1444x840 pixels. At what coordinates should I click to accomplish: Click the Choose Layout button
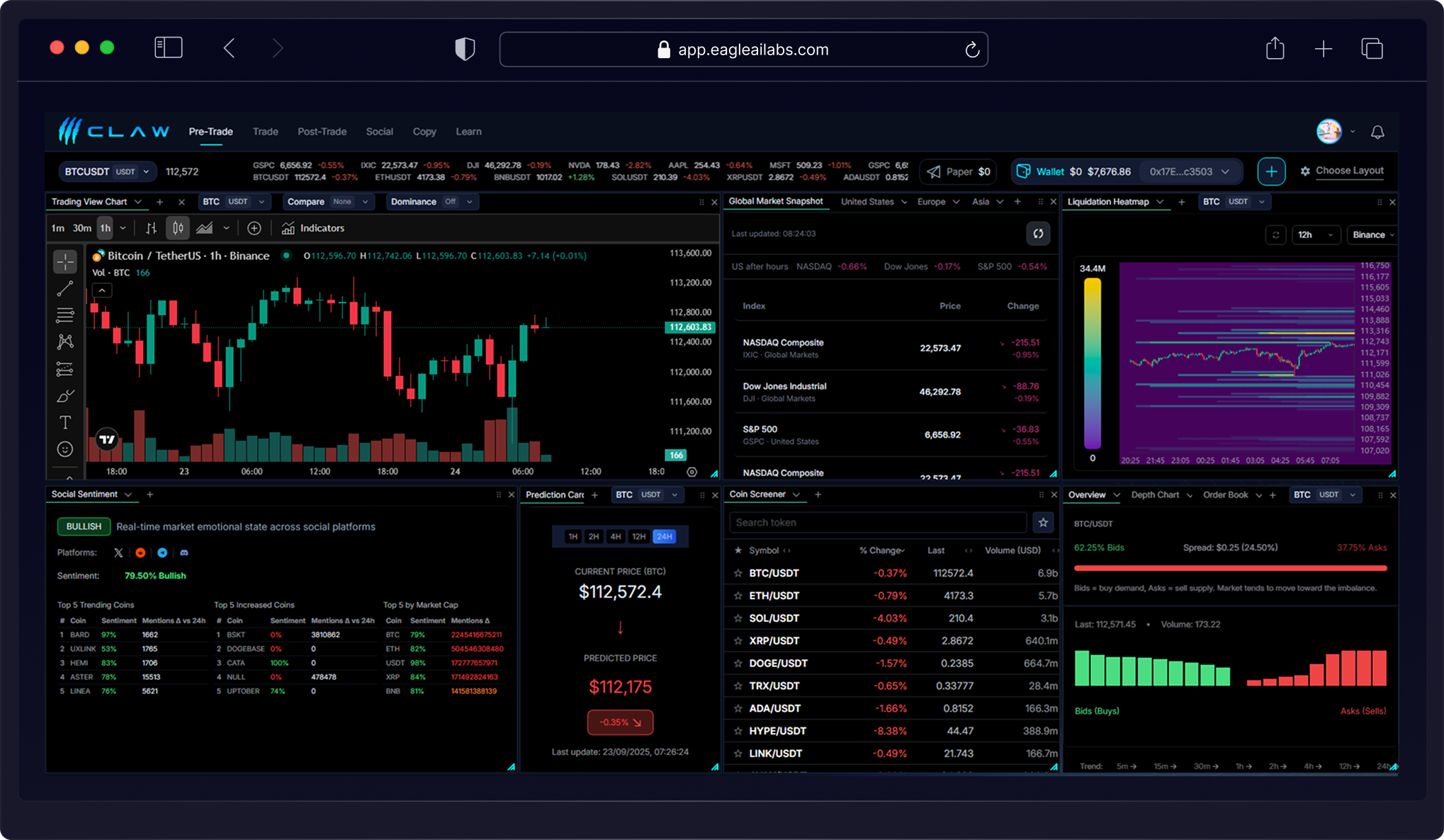1342,171
